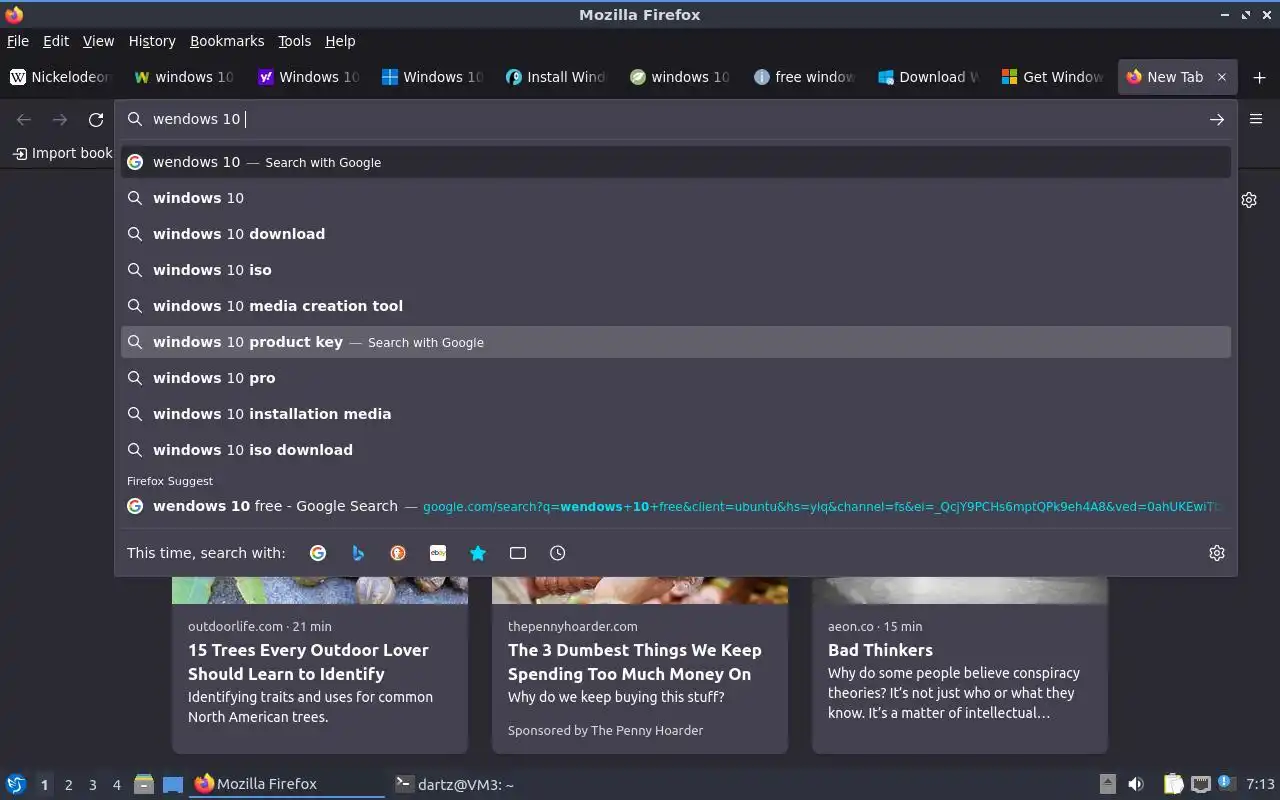The height and width of the screenshot is (800, 1280).
Task: Open the Tools menu
Action: coord(294,41)
